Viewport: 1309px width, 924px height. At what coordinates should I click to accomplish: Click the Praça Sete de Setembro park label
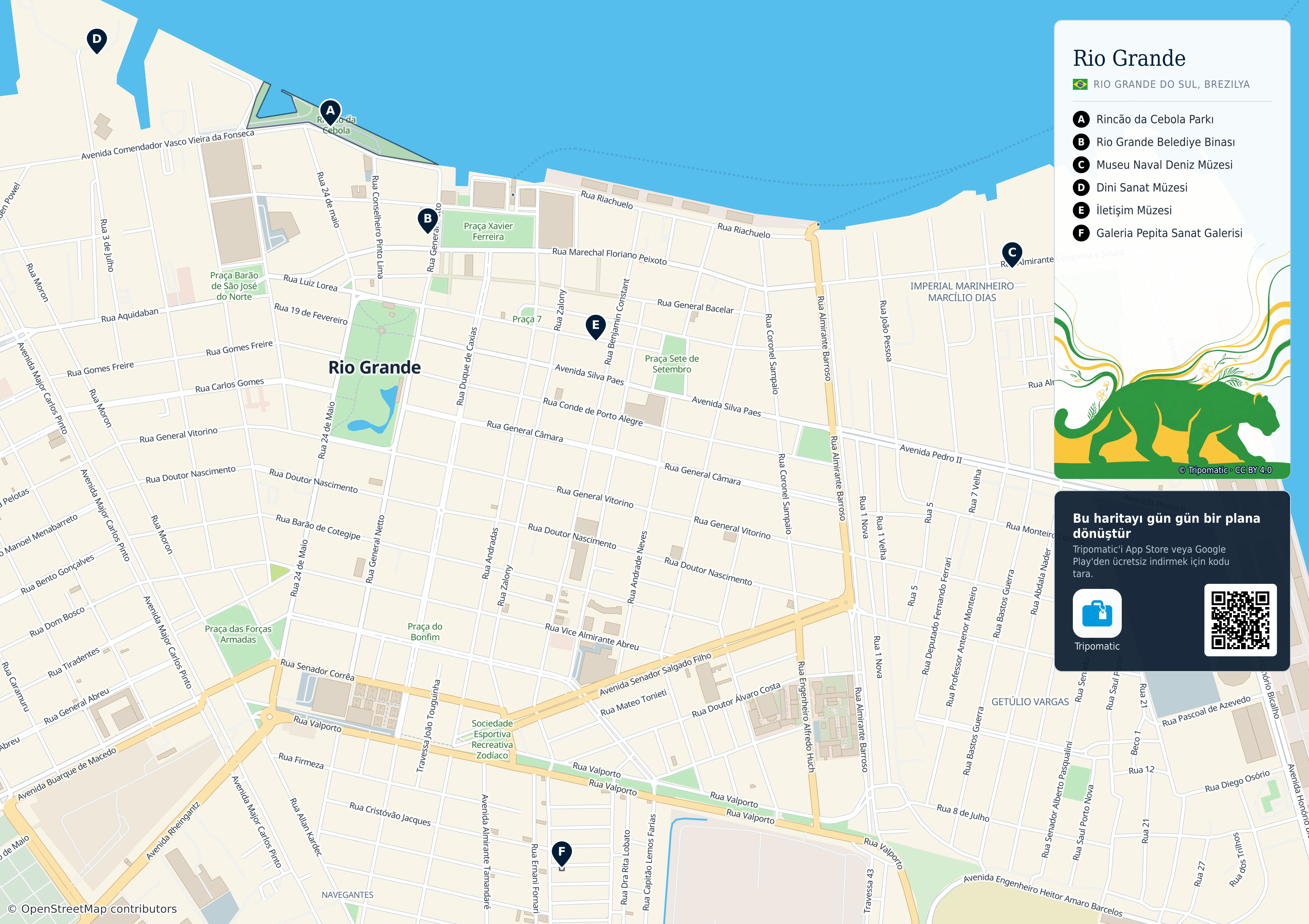(x=672, y=364)
